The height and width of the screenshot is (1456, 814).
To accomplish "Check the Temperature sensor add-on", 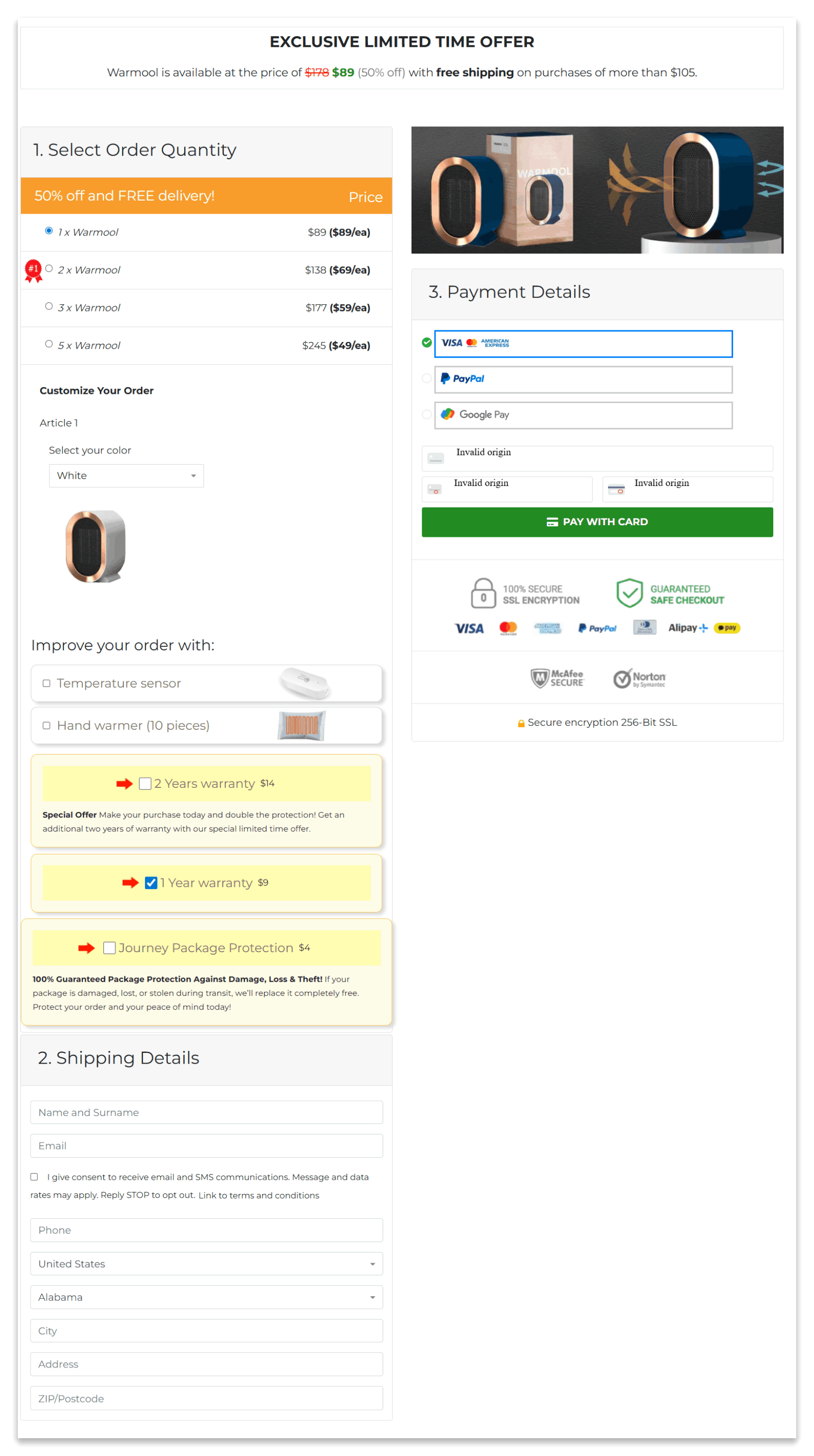I will (46, 683).
